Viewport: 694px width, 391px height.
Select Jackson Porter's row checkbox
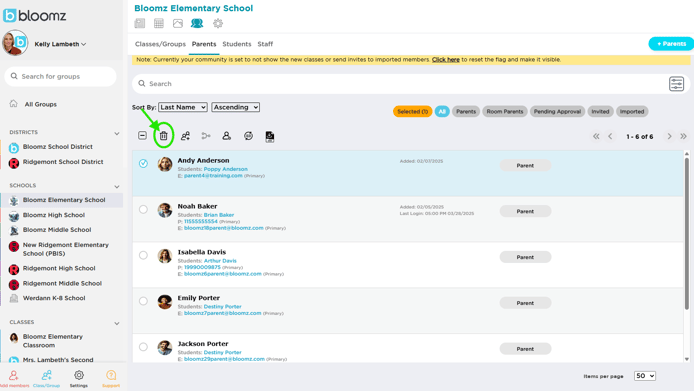pyautogui.click(x=143, y=347)
